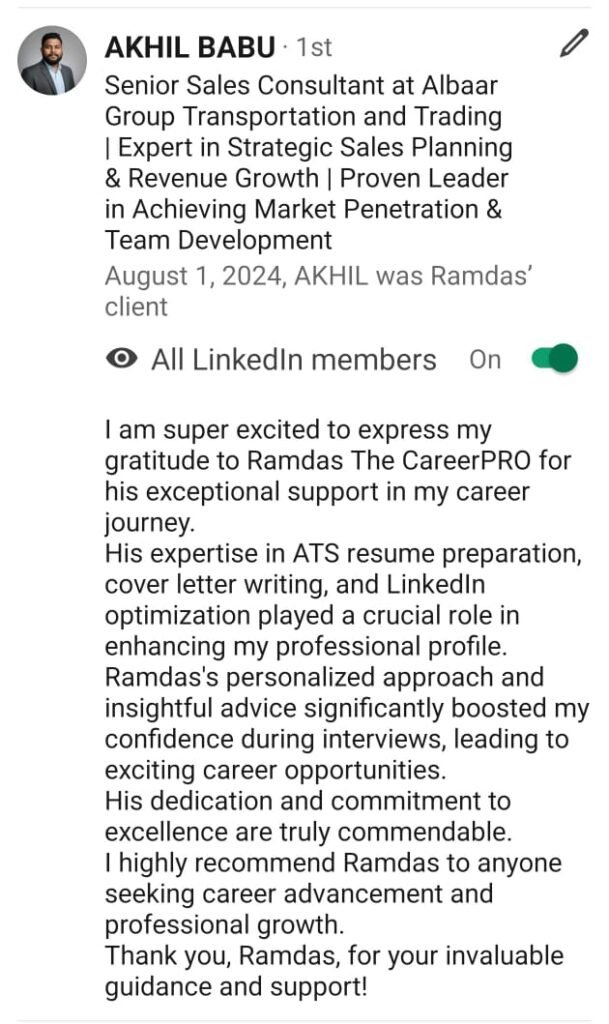
Task: Turn off the recommendation visibility switch
Action: click(555, 359)
